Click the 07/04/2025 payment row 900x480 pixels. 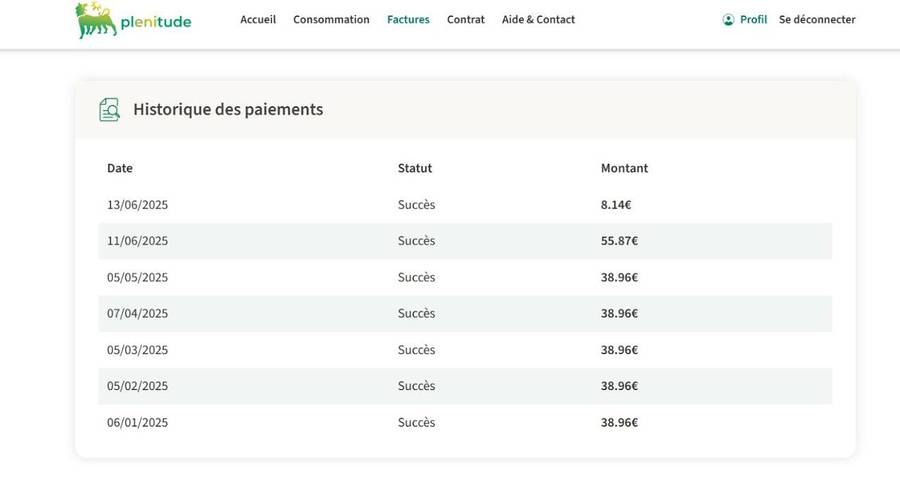138,314
